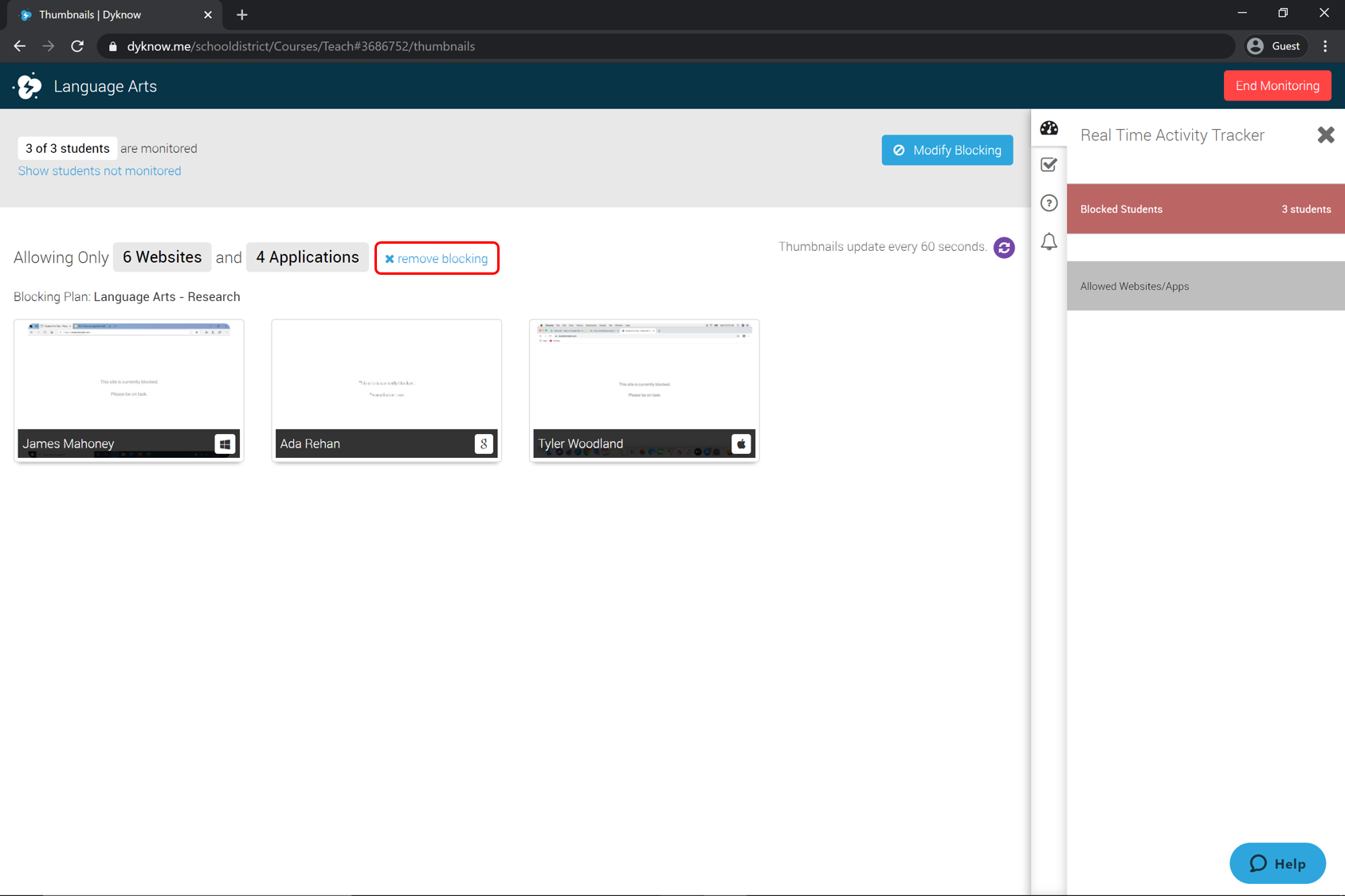The height and width of the screenshot is (896, 1345).
Task: Close the Real Time Activity Tracker panel
Action: click(x=1326, y=135)
